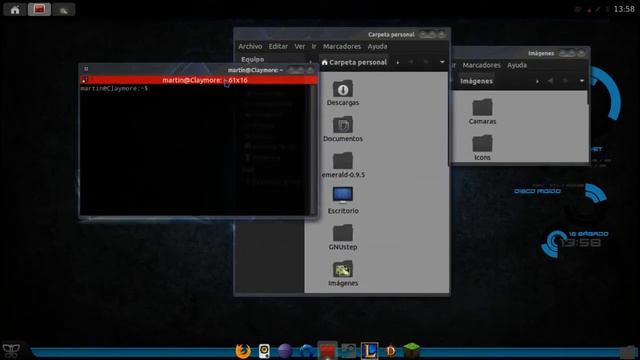Click Carpeta personal path button
640x360 pixels.
pyautogui.click(x=354, y=62)
